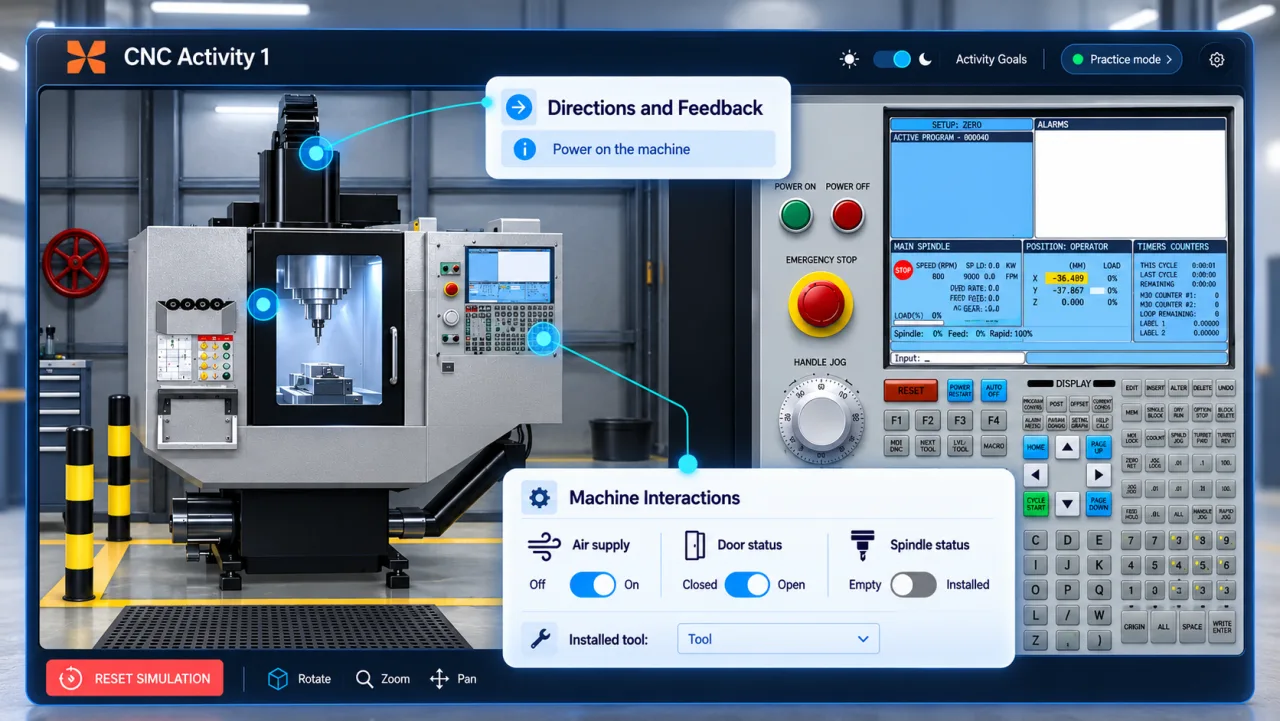Toggle the Air supply switch
Image resolution: width=1280 pixels, height=721 pixels.
pos(593,585)
